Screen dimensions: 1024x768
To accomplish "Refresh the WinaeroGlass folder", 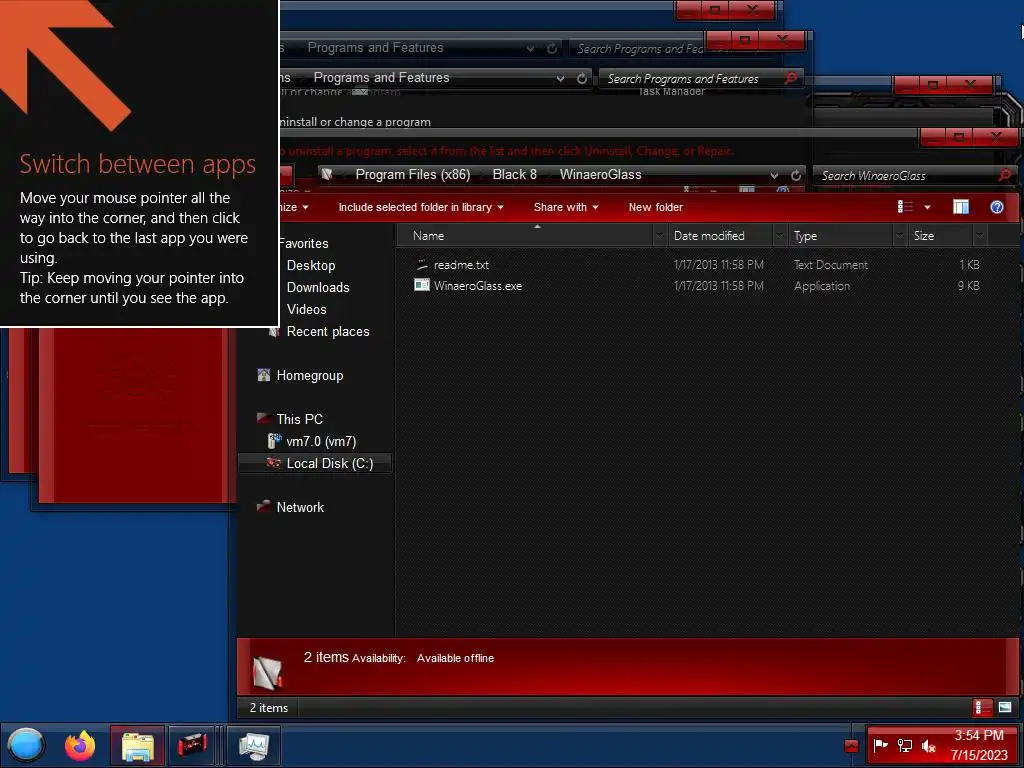I will [795, 175].
